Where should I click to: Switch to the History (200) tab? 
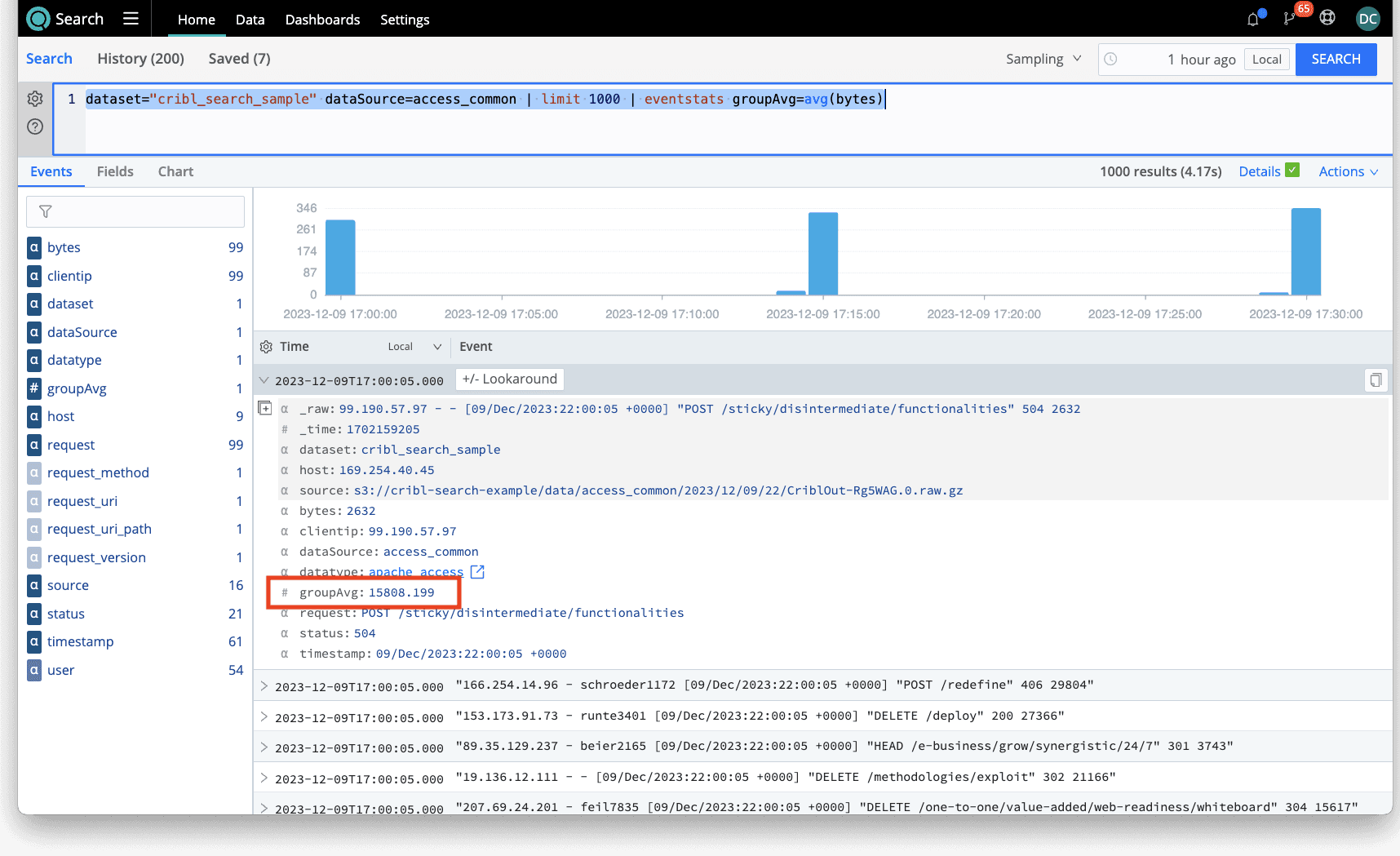point(140,59)
